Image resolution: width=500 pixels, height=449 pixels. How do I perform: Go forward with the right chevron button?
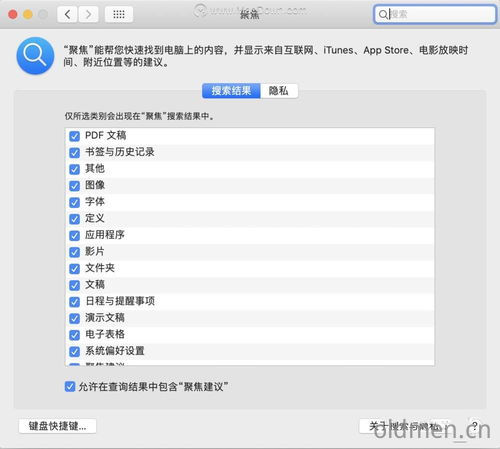tap(88, 14)
